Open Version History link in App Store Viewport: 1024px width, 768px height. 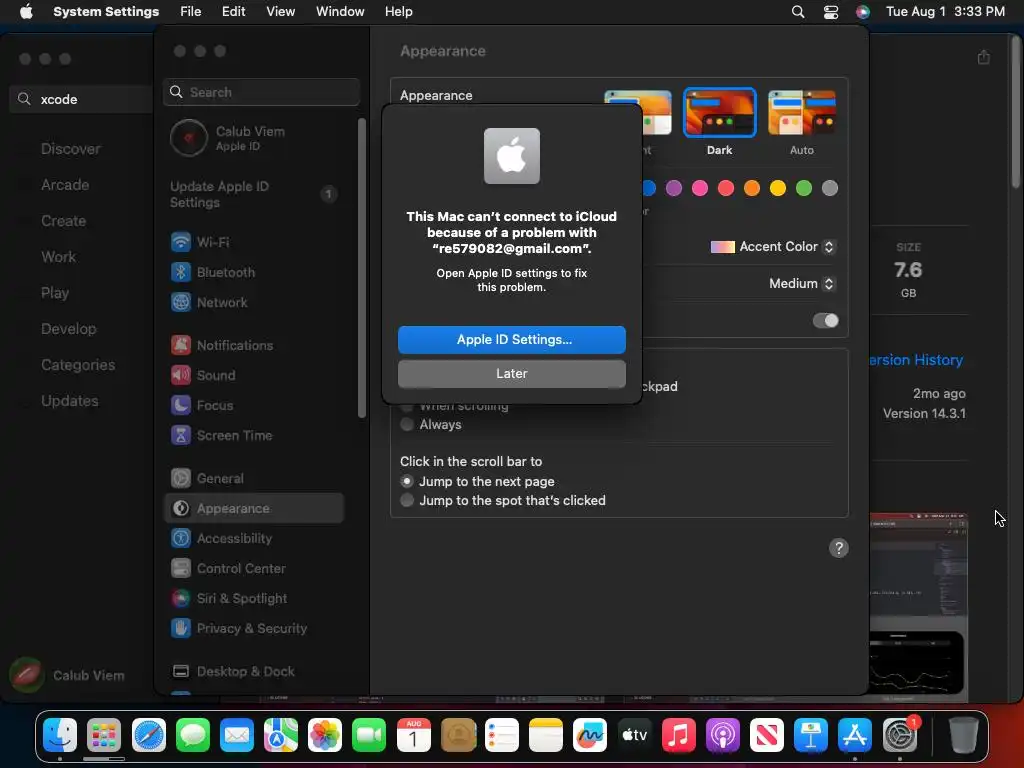pyautogui.click(x=915, y=360)
